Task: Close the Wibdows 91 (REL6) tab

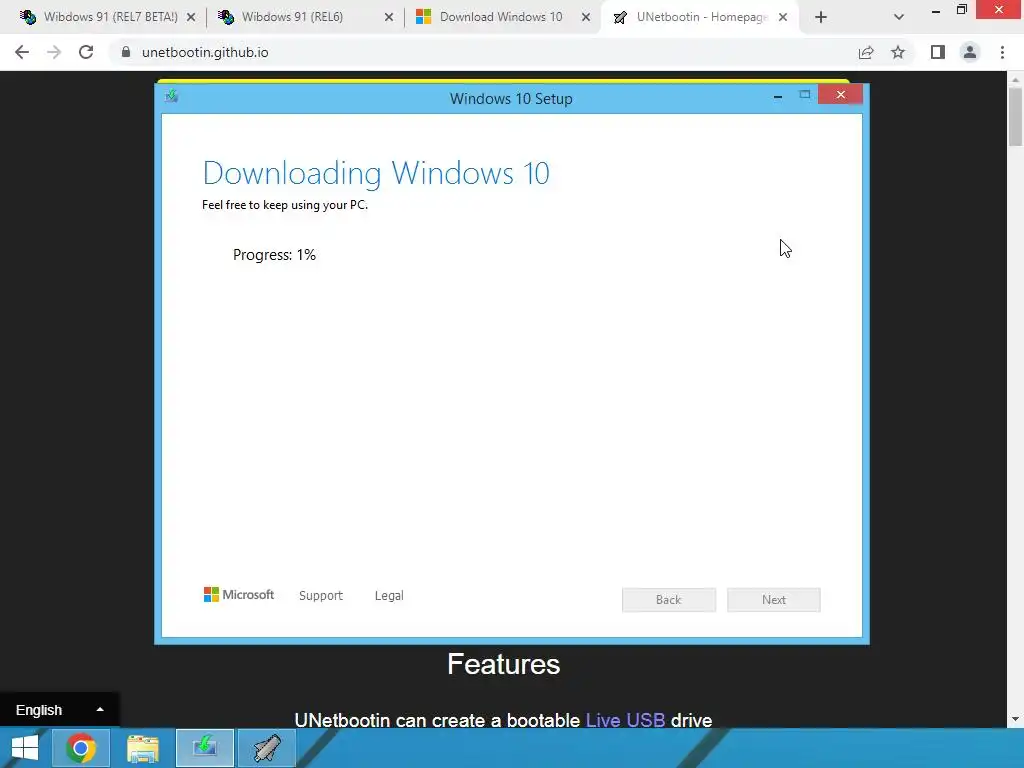Action: [389, 18]
